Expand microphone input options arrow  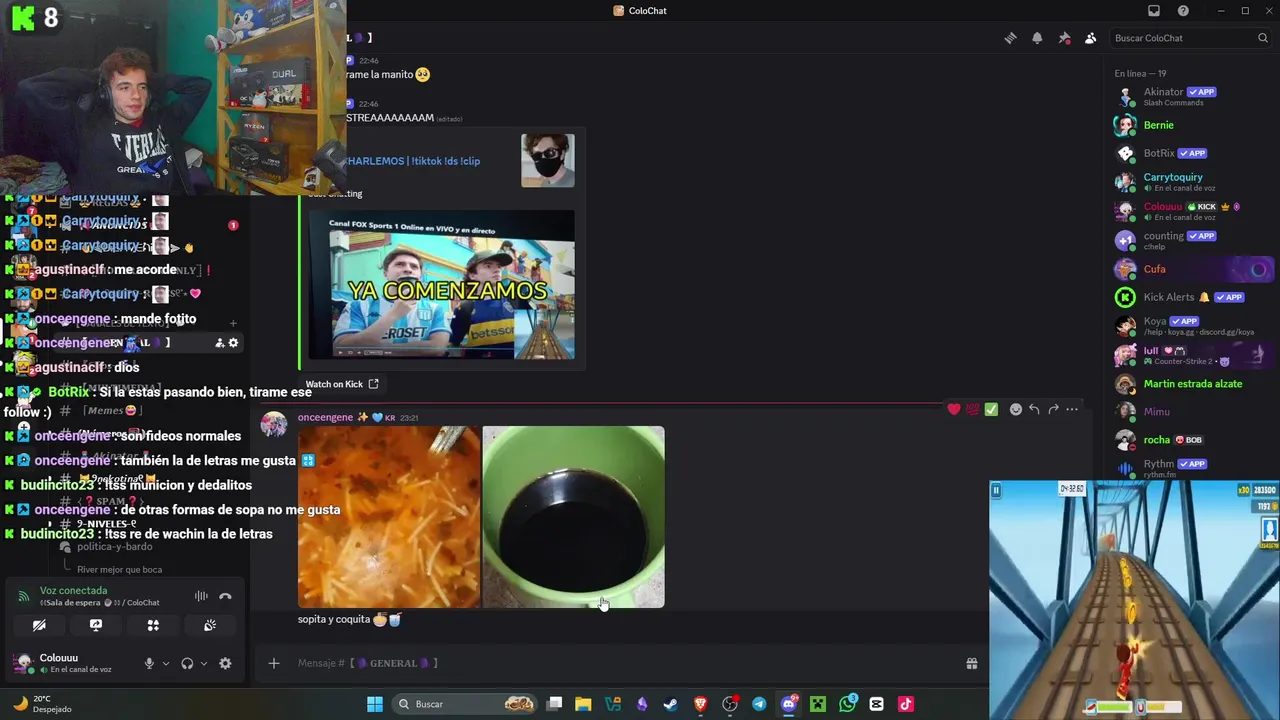tap(166, 663)
